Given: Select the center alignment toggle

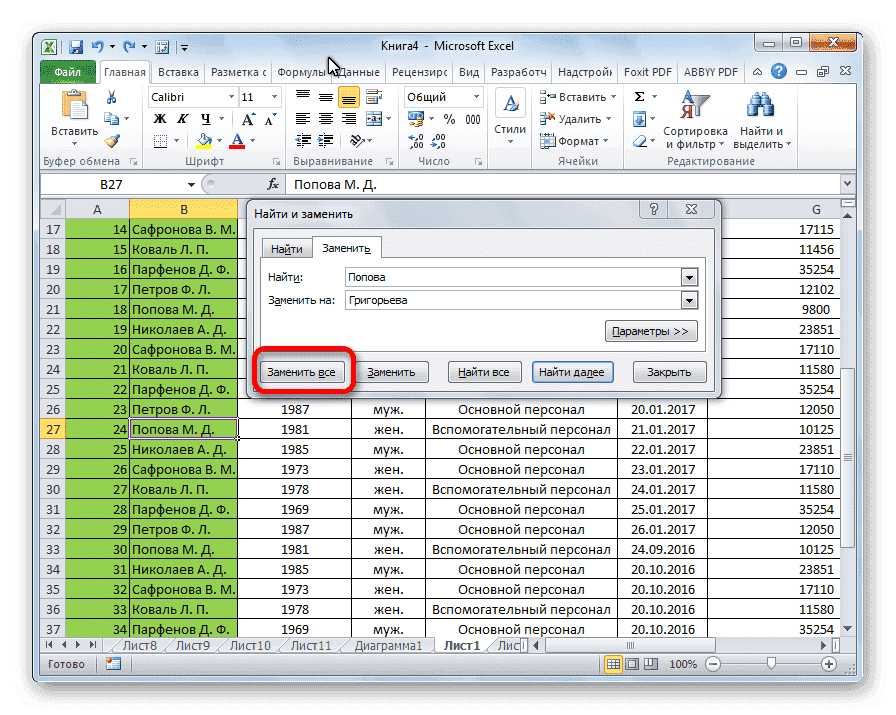Looking at the screenshot, I should pos(325,118).
